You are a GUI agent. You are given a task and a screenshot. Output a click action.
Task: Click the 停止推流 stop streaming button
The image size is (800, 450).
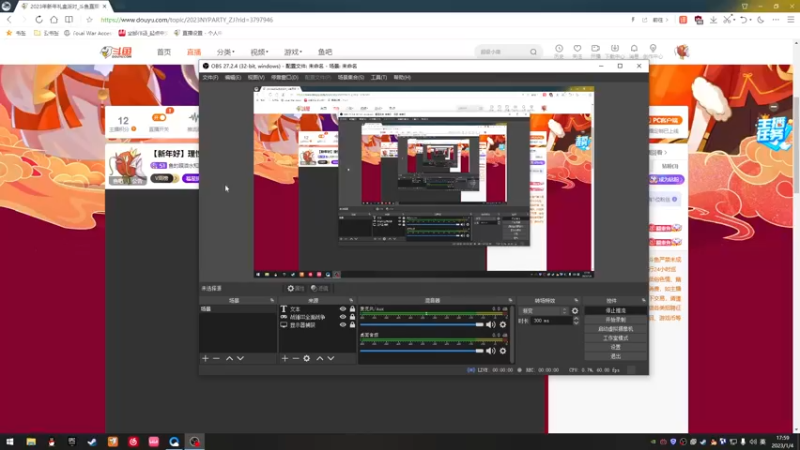[615, 311]
